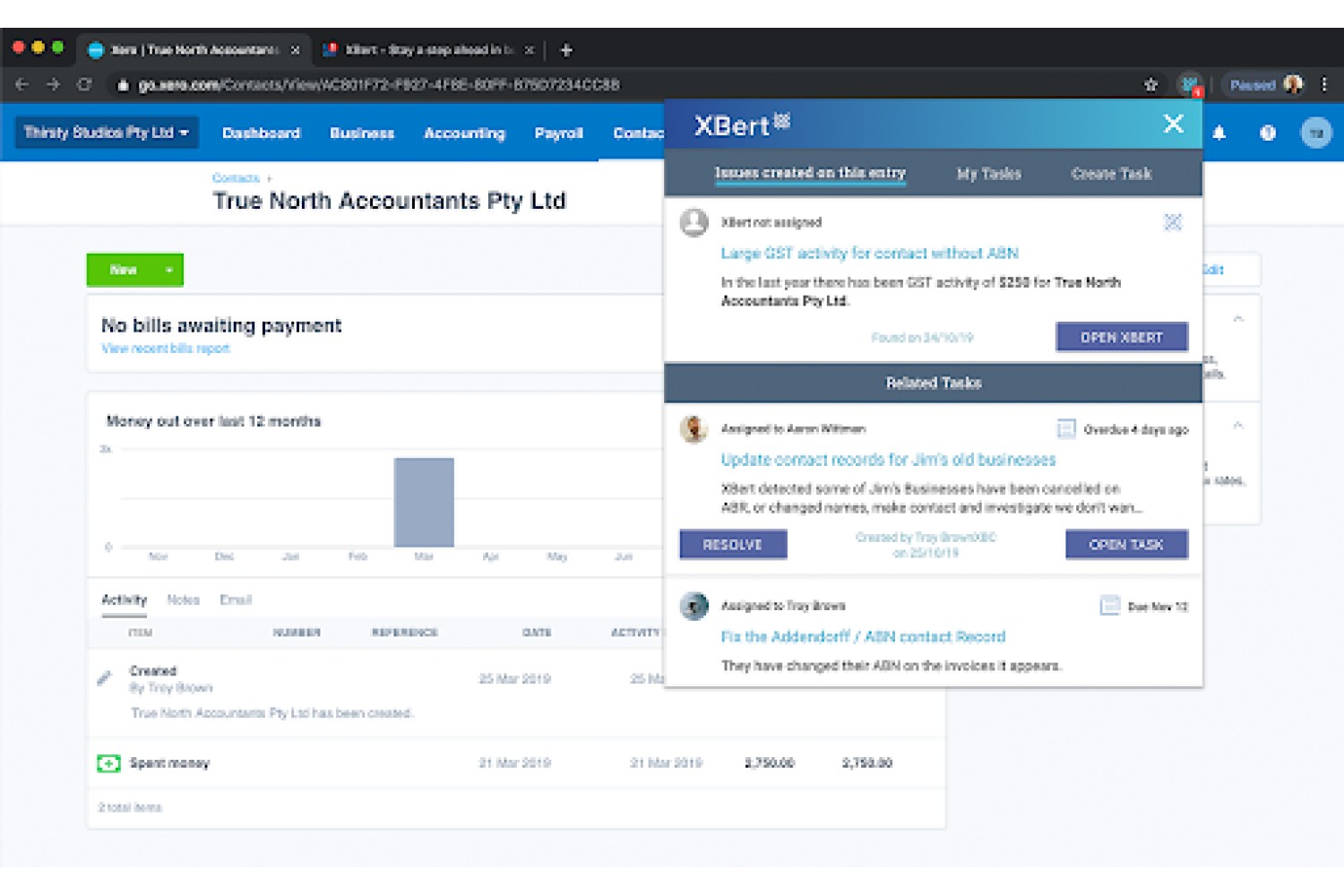
Task: Open Thirsty Studios Pty Ltd organisation dropdown
Action: point(107,133)
